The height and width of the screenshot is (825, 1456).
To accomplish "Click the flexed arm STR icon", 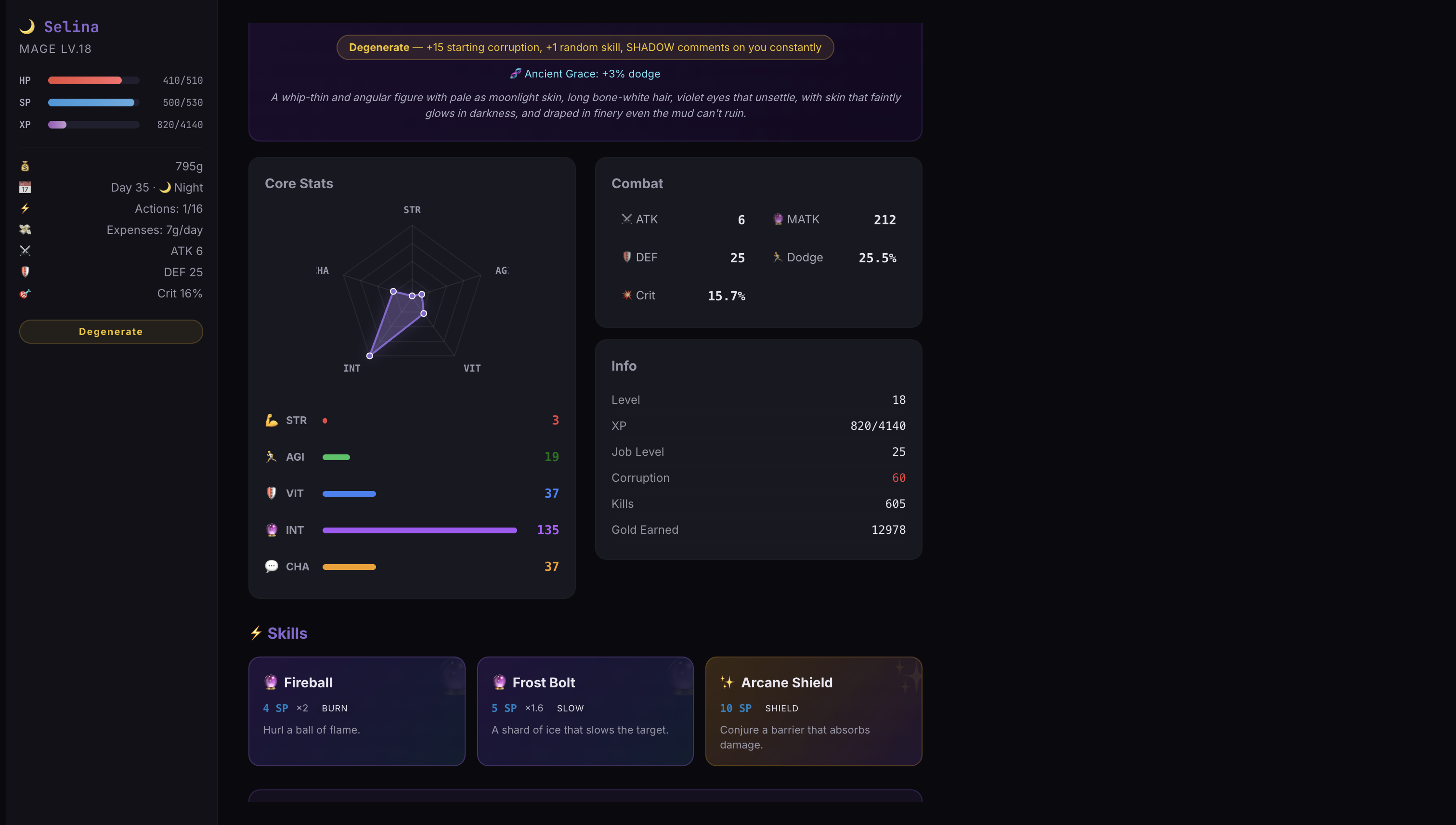I will (272, 420).
